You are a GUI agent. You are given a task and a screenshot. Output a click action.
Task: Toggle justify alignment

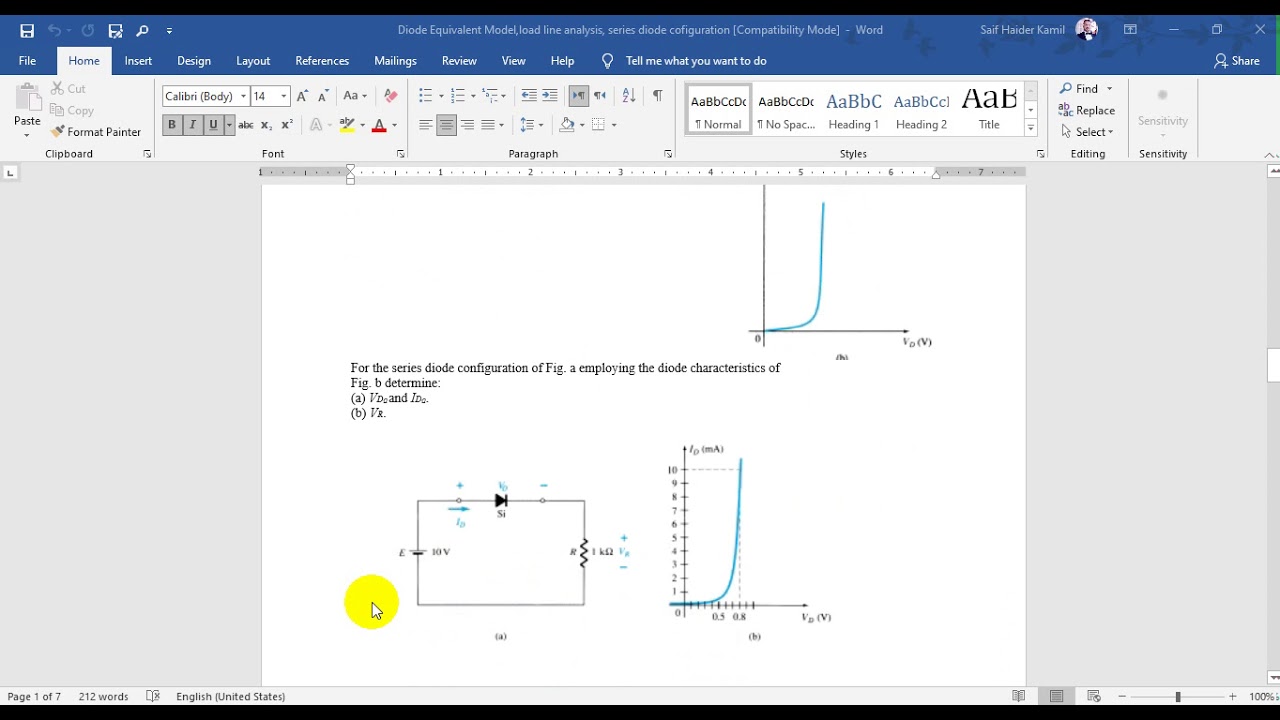pos(489,125)
